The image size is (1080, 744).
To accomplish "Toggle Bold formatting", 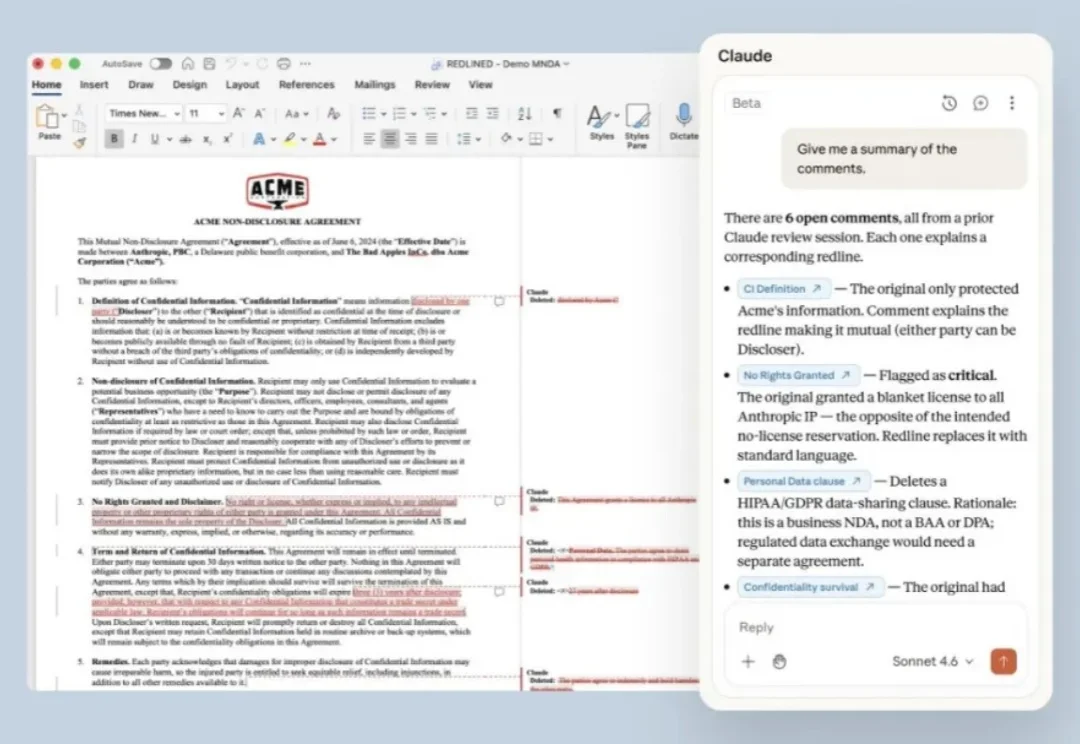I will click(x=114, y=139).
